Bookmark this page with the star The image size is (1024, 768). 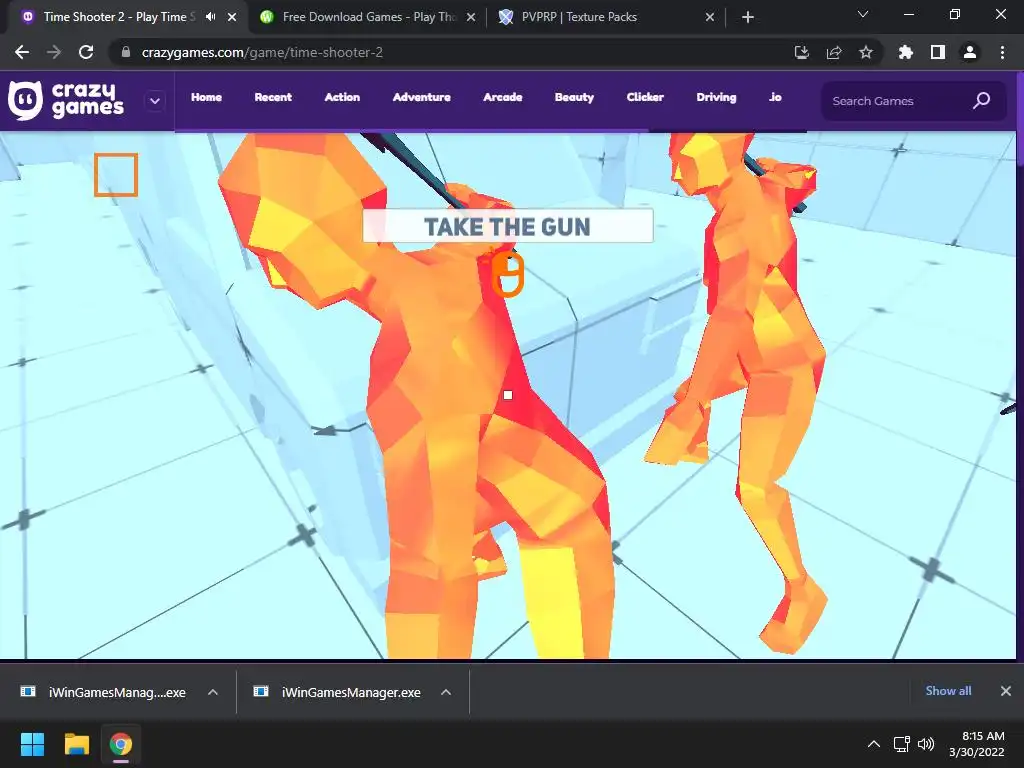pyautogui.click(x=866, y=52)
